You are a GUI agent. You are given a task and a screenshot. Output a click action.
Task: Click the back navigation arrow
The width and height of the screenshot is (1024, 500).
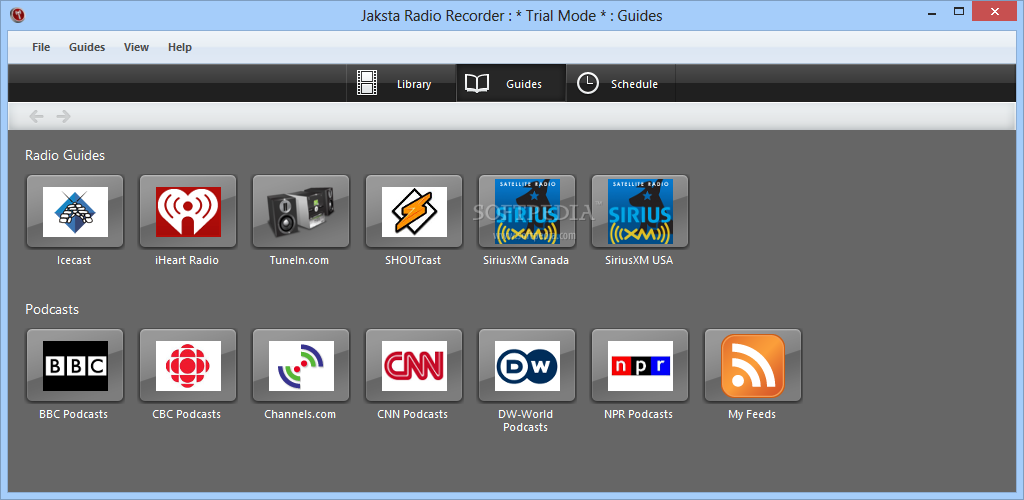click(37, 116)
